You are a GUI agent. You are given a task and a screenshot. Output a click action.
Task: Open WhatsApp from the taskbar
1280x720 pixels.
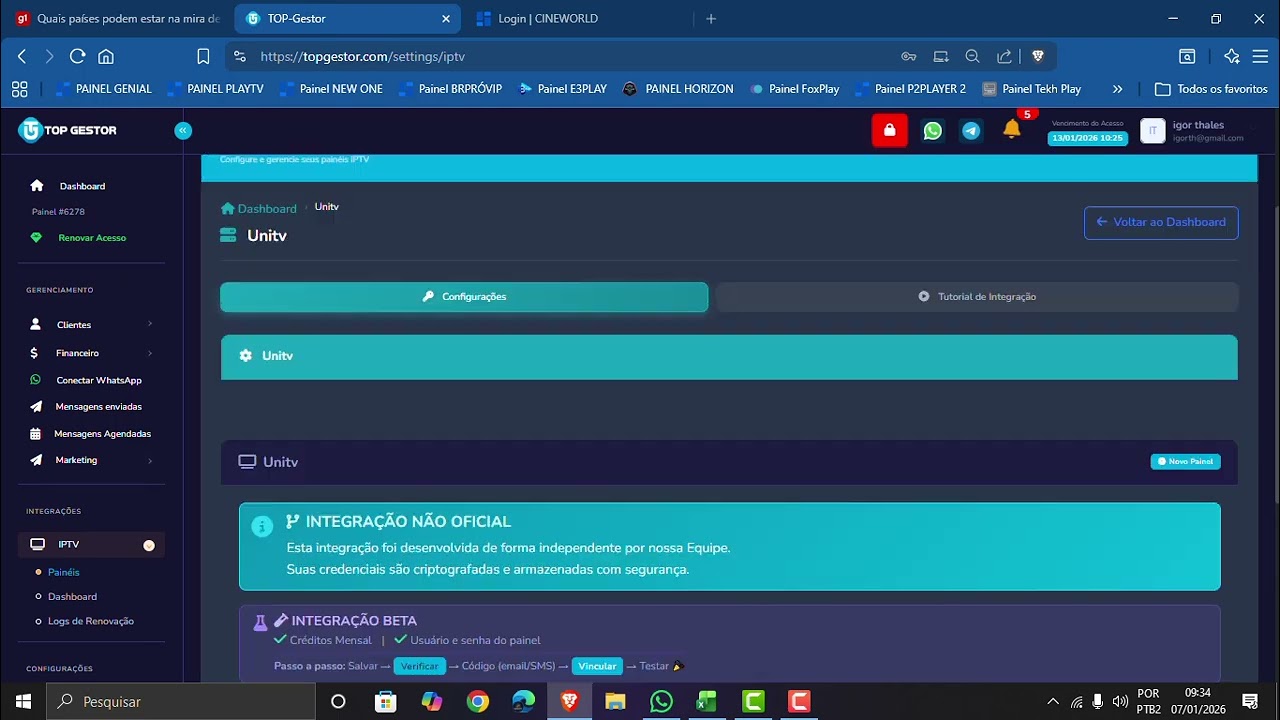(x=661, y=701)
